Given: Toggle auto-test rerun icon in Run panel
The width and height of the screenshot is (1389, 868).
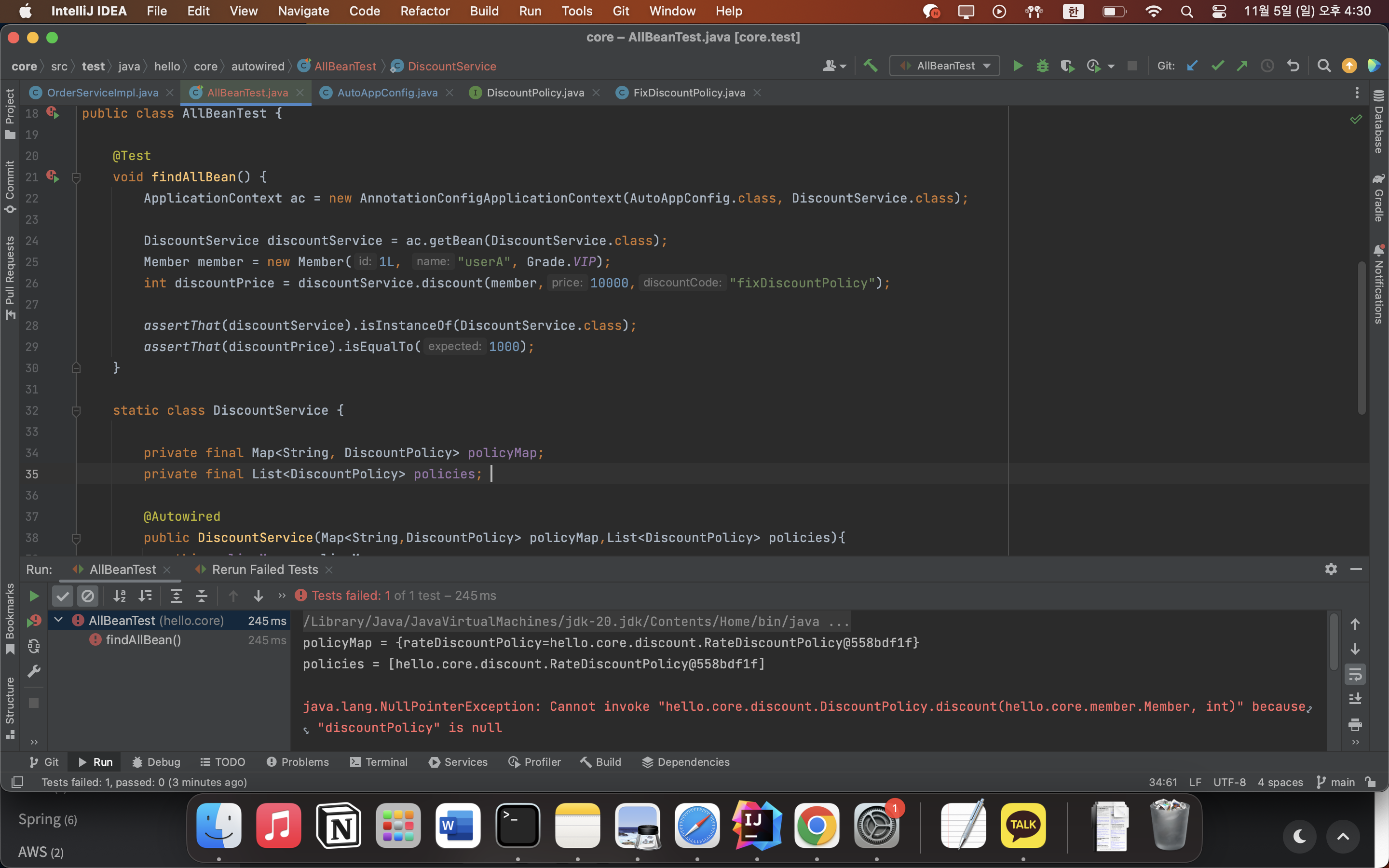Looking at the screenshot, I should (34, 646).
